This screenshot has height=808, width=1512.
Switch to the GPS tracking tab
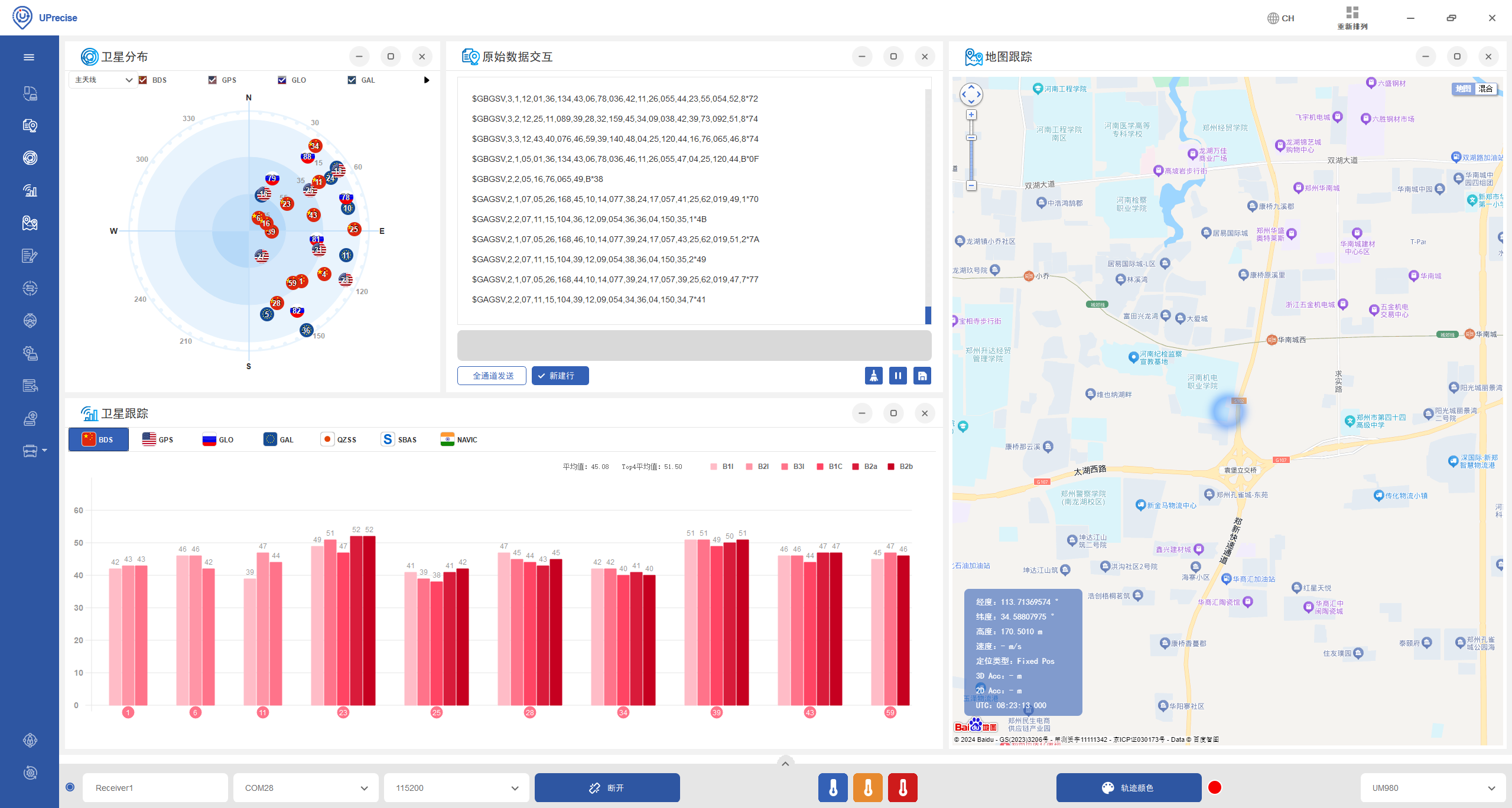158,439
